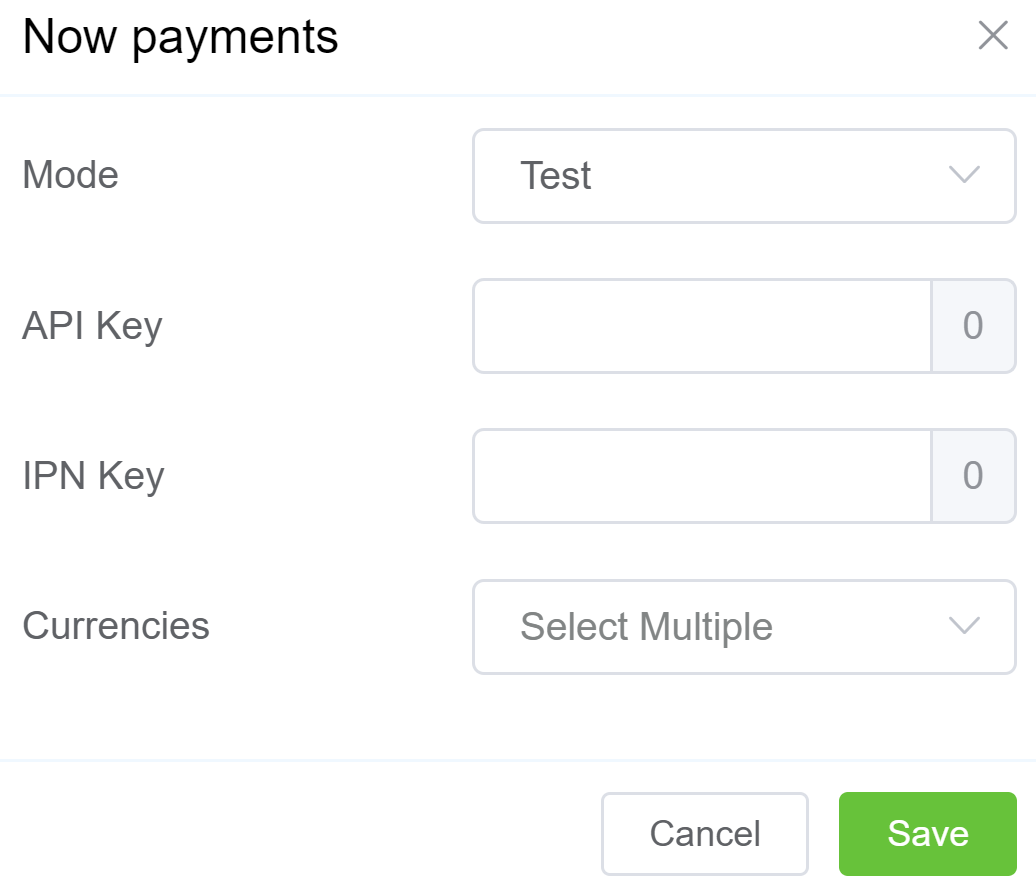The height and width of the screenshot is (889, 1036).
Task: Click the Select Multiple placeholder text
Action: tap(646, 627)
